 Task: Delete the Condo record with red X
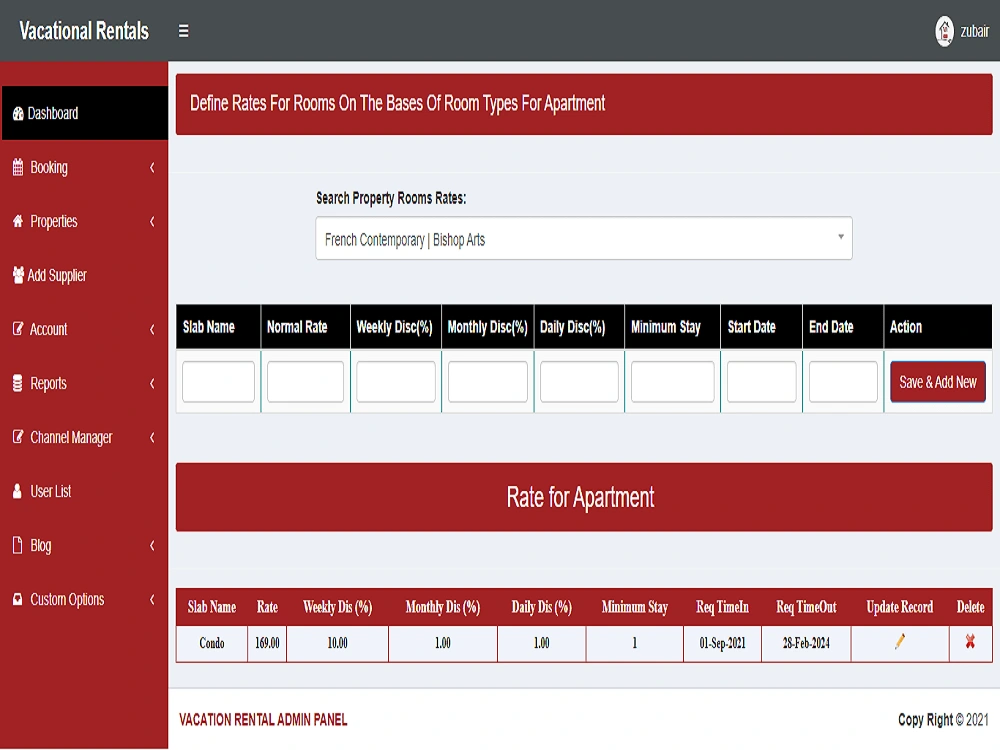(x=970, y=642)
